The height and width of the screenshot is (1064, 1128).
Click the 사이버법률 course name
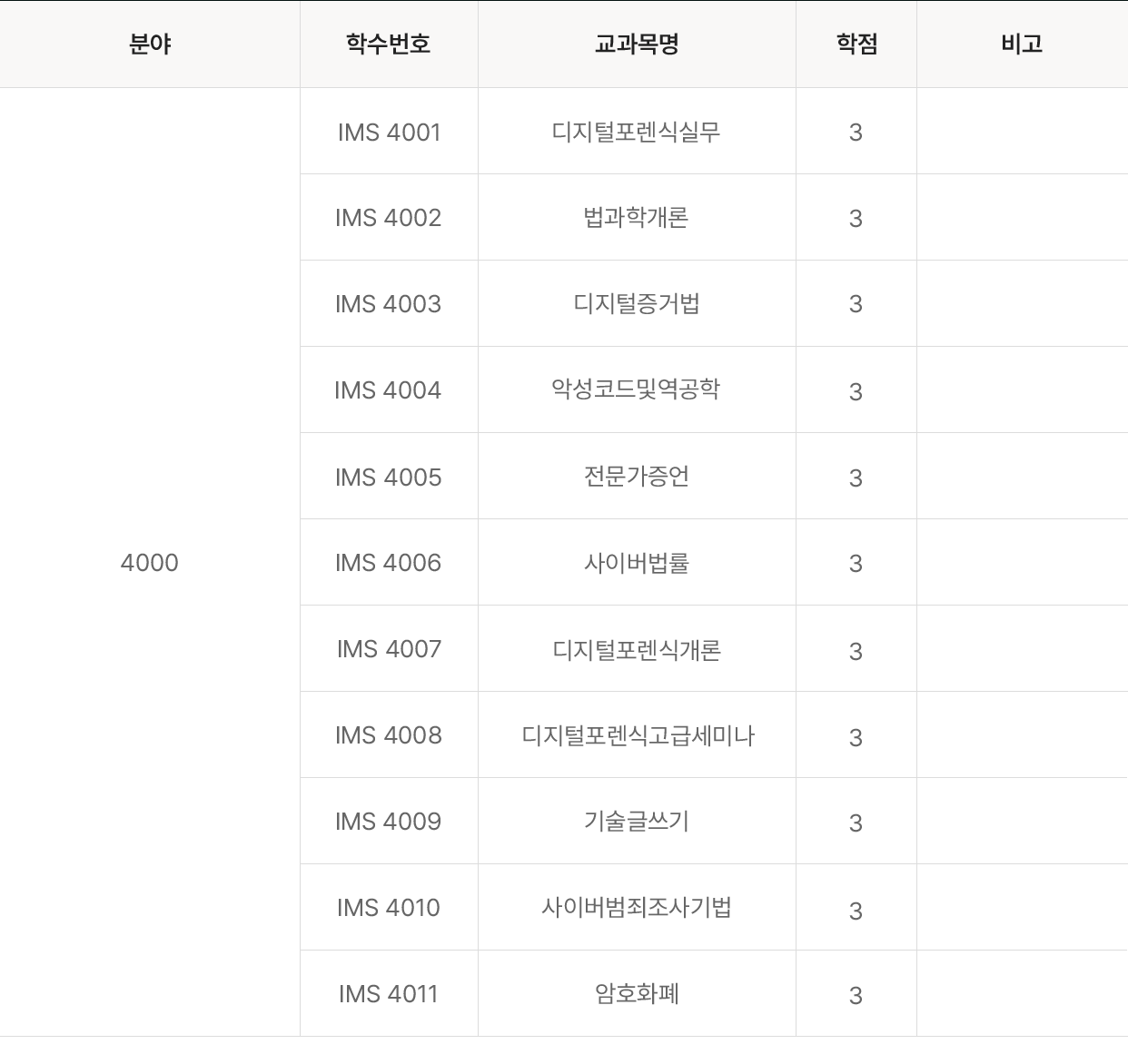637,563
